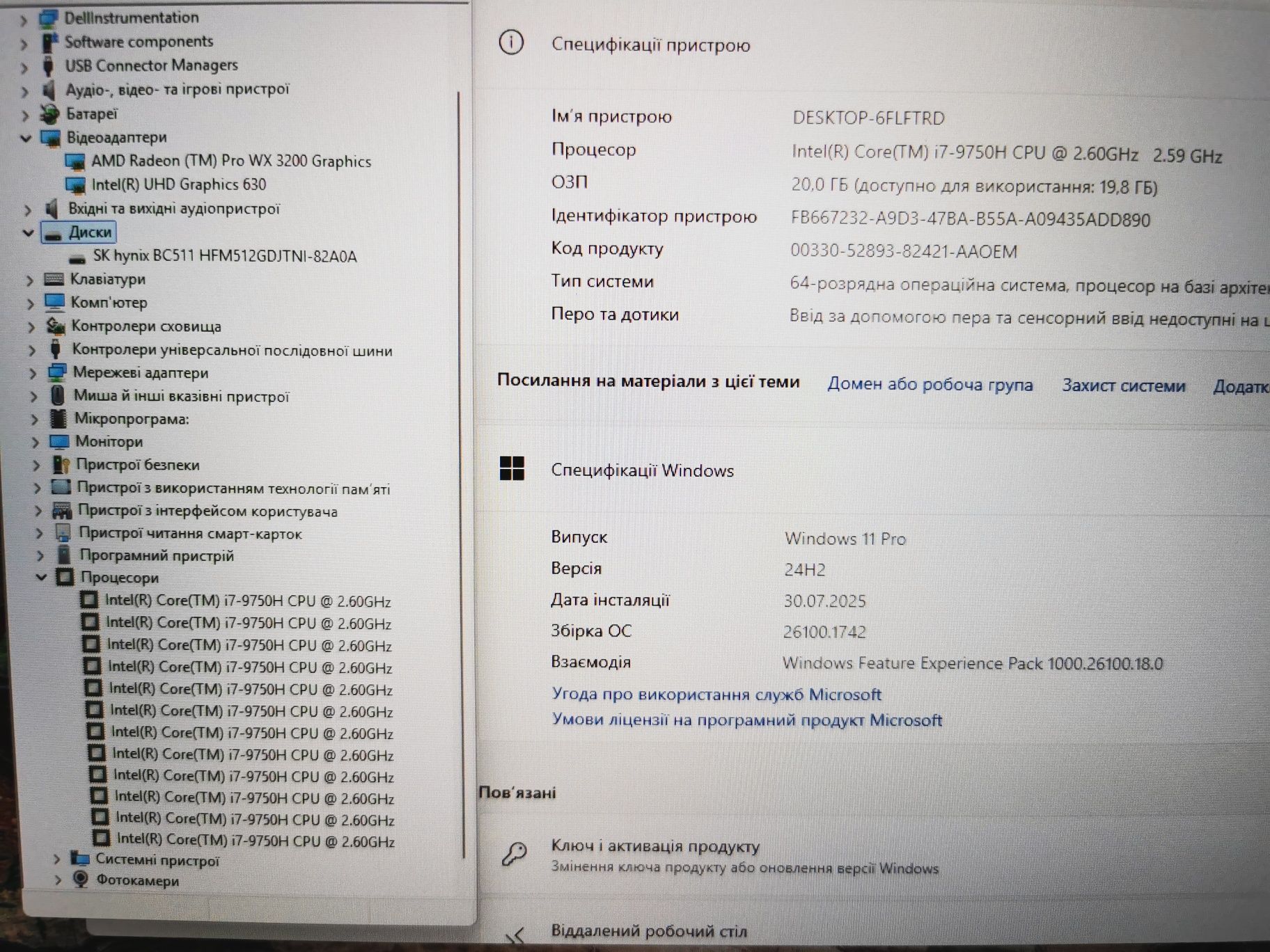The width and height of the screenshot is (1270, 952).
Task: Click the Процесори chip icon
Action: pyautogui.click(x=65, y=577)
